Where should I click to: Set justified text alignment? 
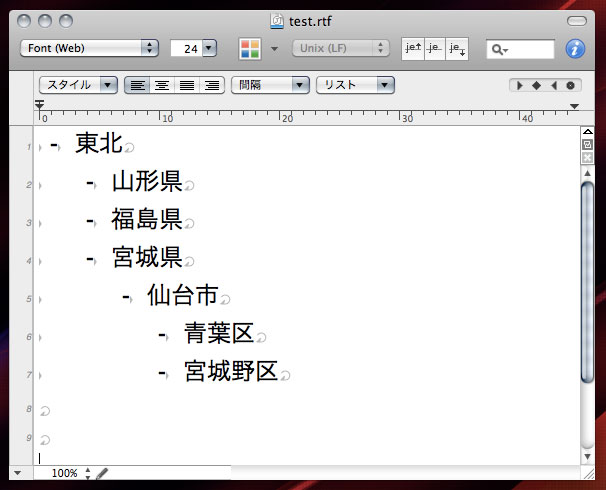pos(187,85)
